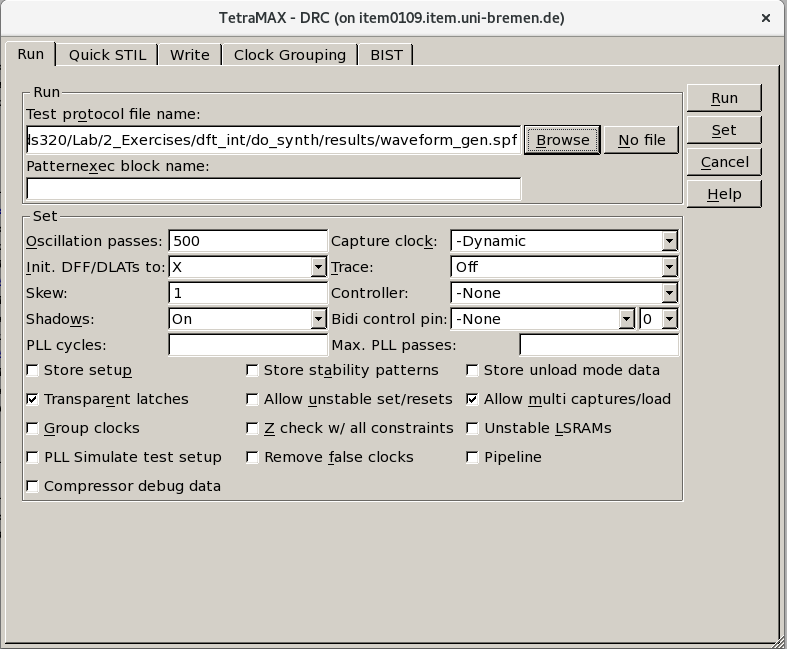Enable Compressor debug data checkbox
Screen dimensions: 787x649
33,486
